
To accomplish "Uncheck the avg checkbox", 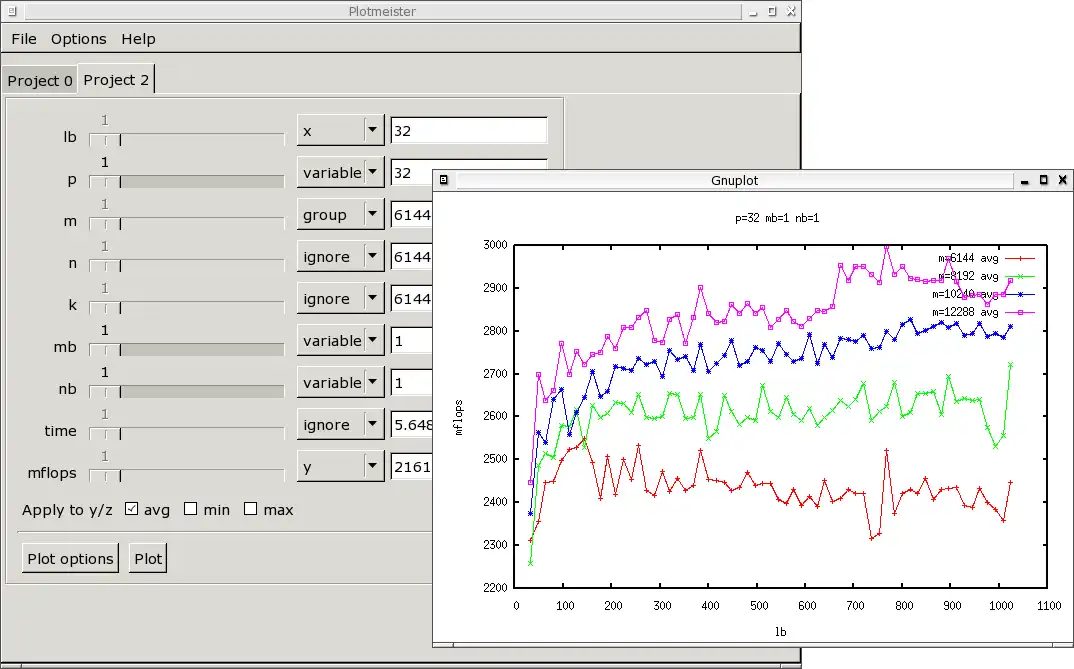I will click(131, 510).
